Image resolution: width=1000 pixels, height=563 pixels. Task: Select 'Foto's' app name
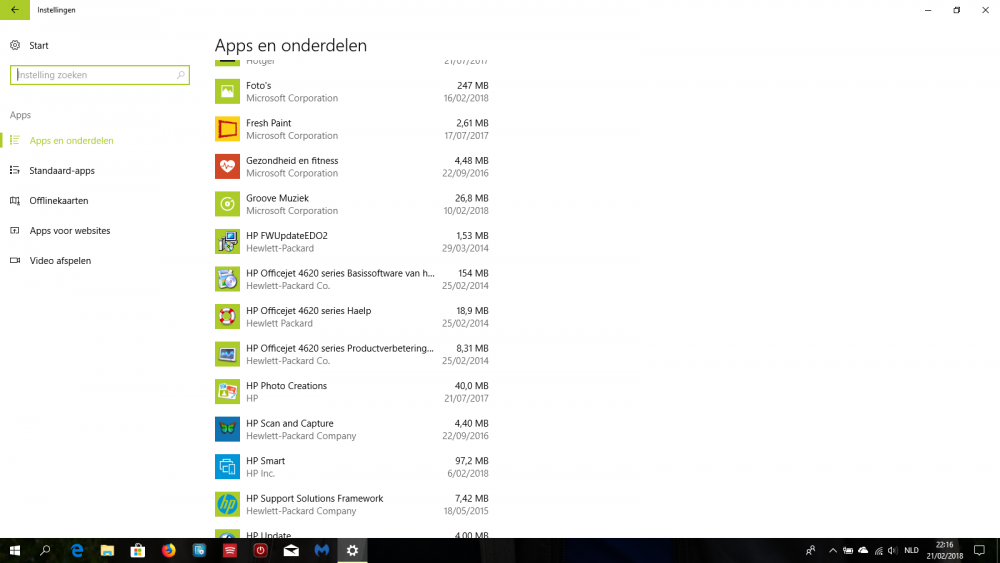tap(258, 85)
